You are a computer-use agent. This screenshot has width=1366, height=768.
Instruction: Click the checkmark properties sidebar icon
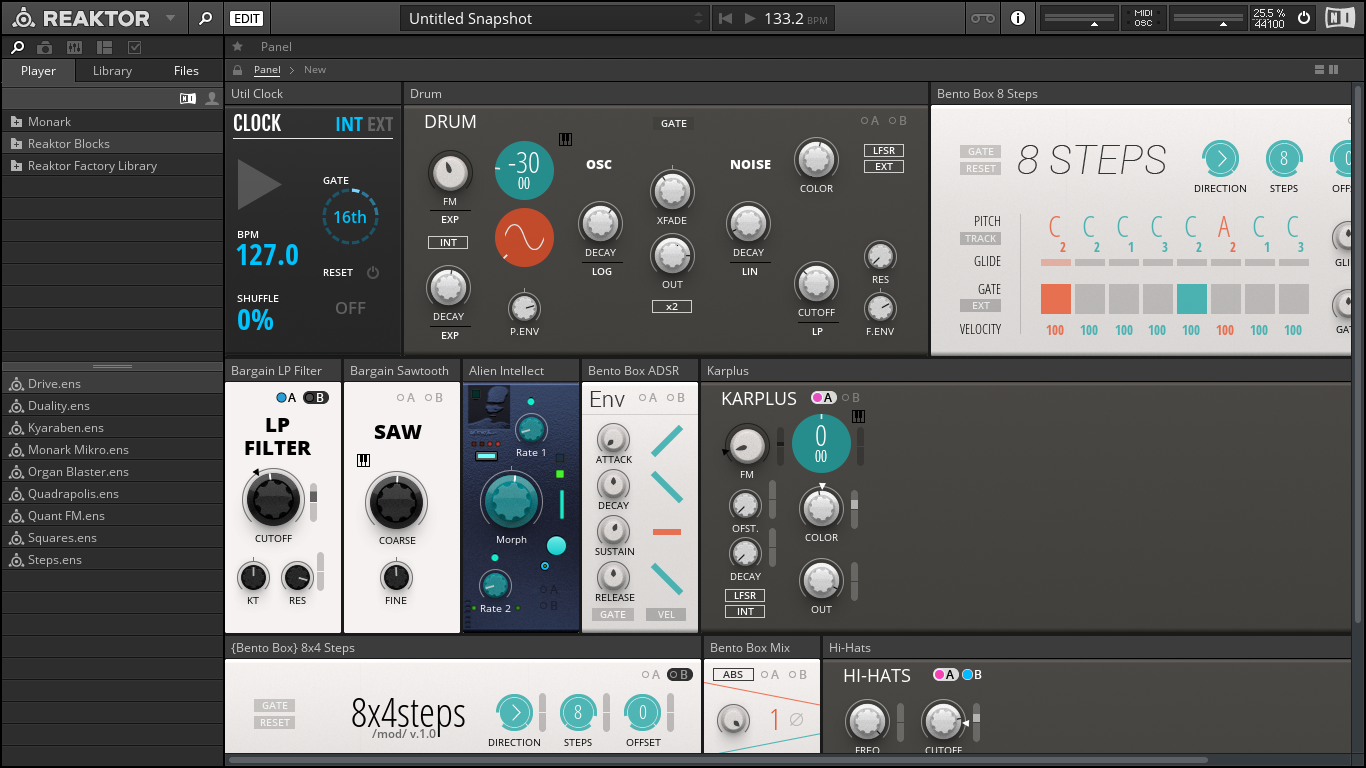coord(135,47)
